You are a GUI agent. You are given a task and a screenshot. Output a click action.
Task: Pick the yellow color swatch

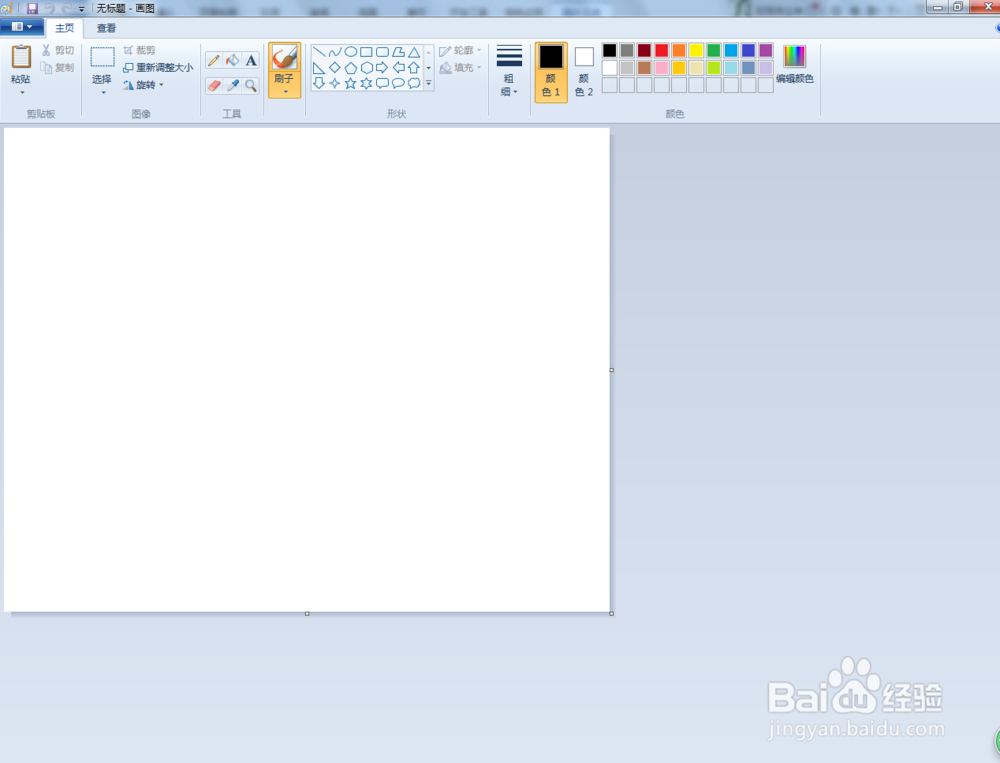pyautogui.click(x=696, y=50)
